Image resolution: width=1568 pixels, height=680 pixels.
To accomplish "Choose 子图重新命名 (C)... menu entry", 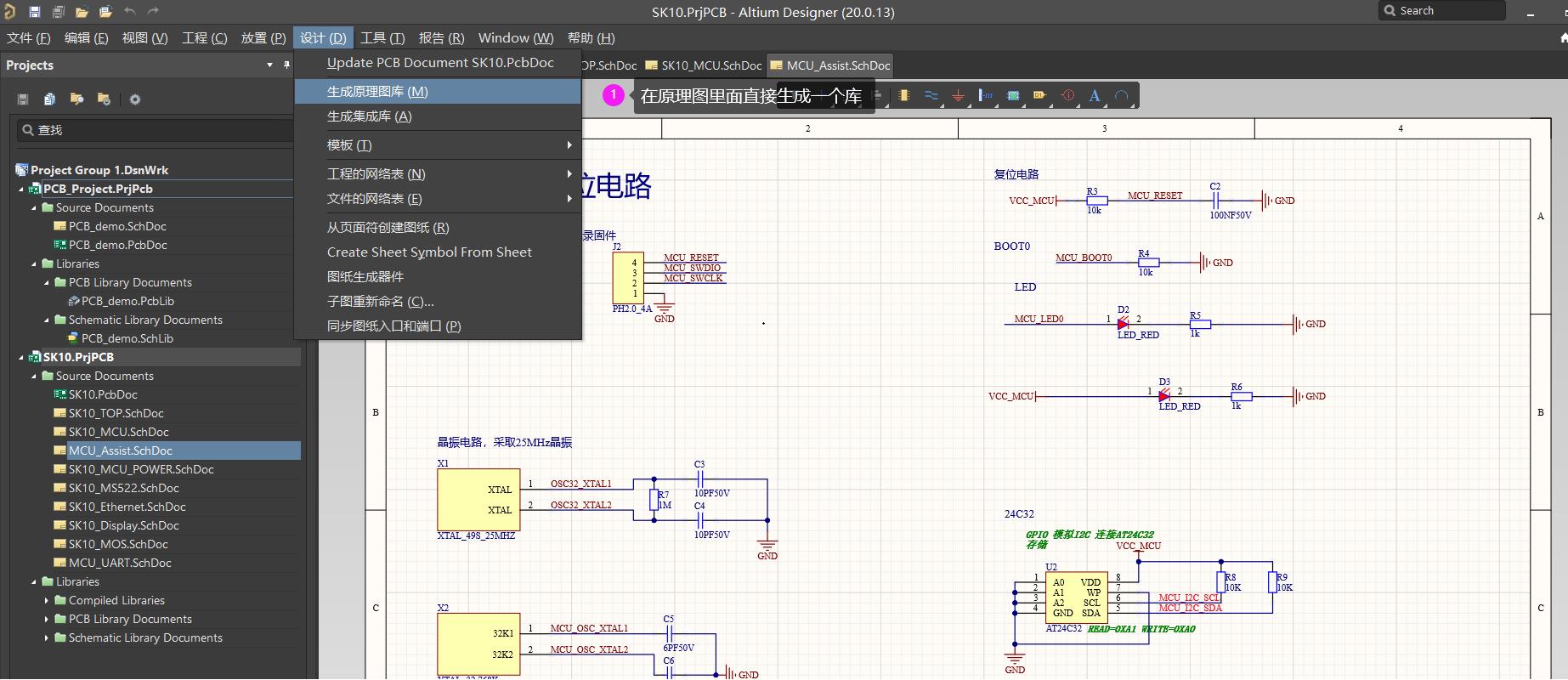I will point(438,302).
